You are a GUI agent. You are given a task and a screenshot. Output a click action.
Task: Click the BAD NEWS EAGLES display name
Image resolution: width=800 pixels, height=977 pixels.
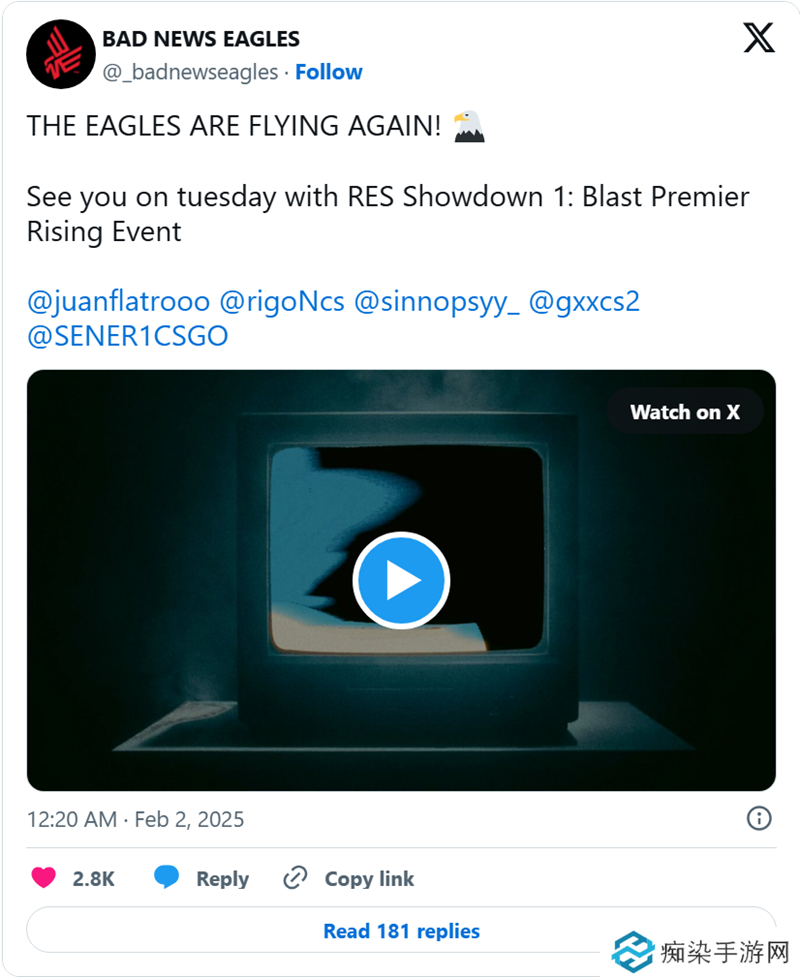[x=201, y=40]
